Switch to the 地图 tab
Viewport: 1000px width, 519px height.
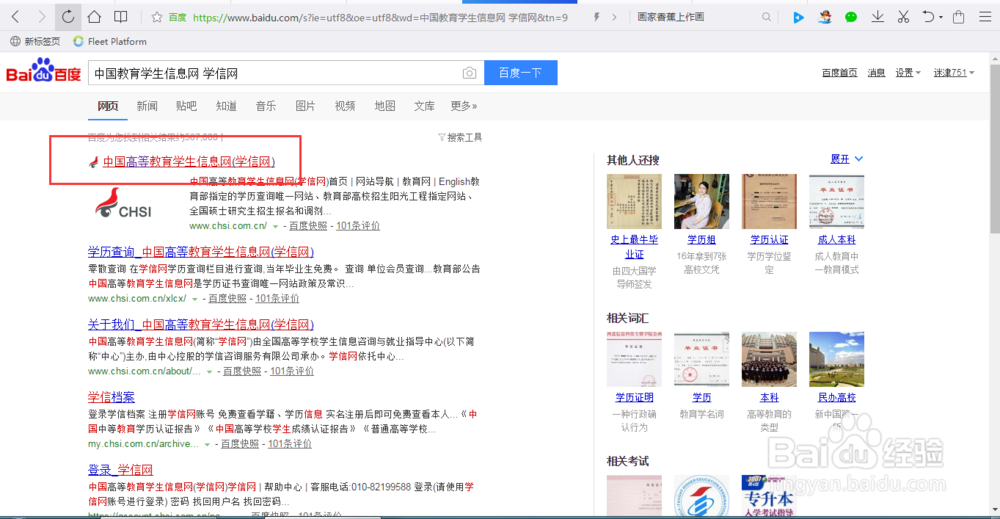coord(385,106)
